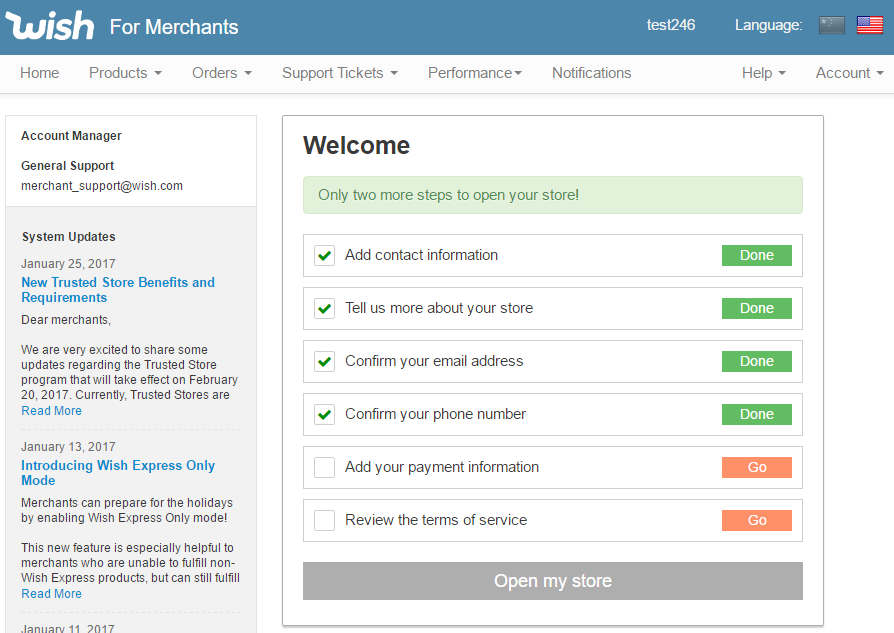The width and height of the screenshot is (894, 633).
Task: Open New Trusted Store Benefits article
Action: [x=117, y=290]
